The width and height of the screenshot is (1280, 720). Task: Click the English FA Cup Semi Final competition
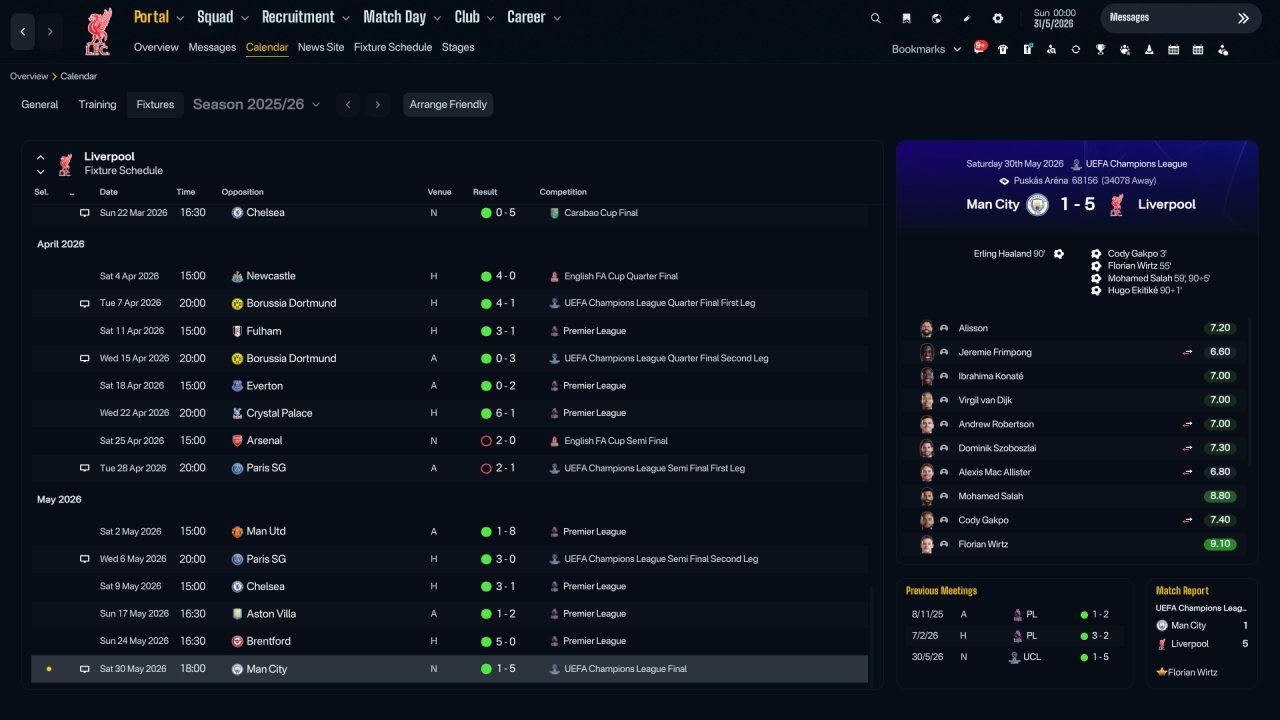[x=616, y=441]
